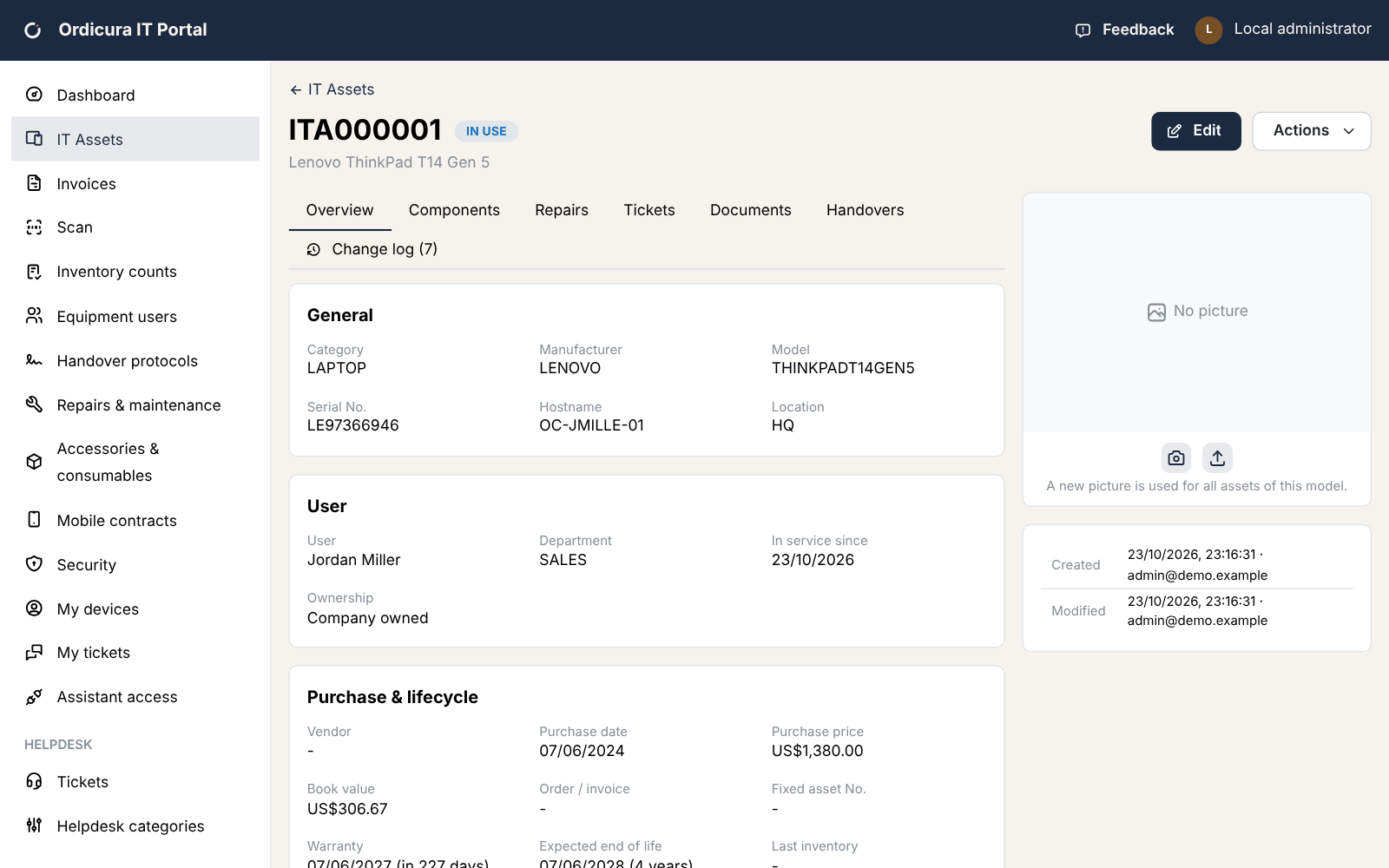Click the IN USE status badge

click(486, 131)
